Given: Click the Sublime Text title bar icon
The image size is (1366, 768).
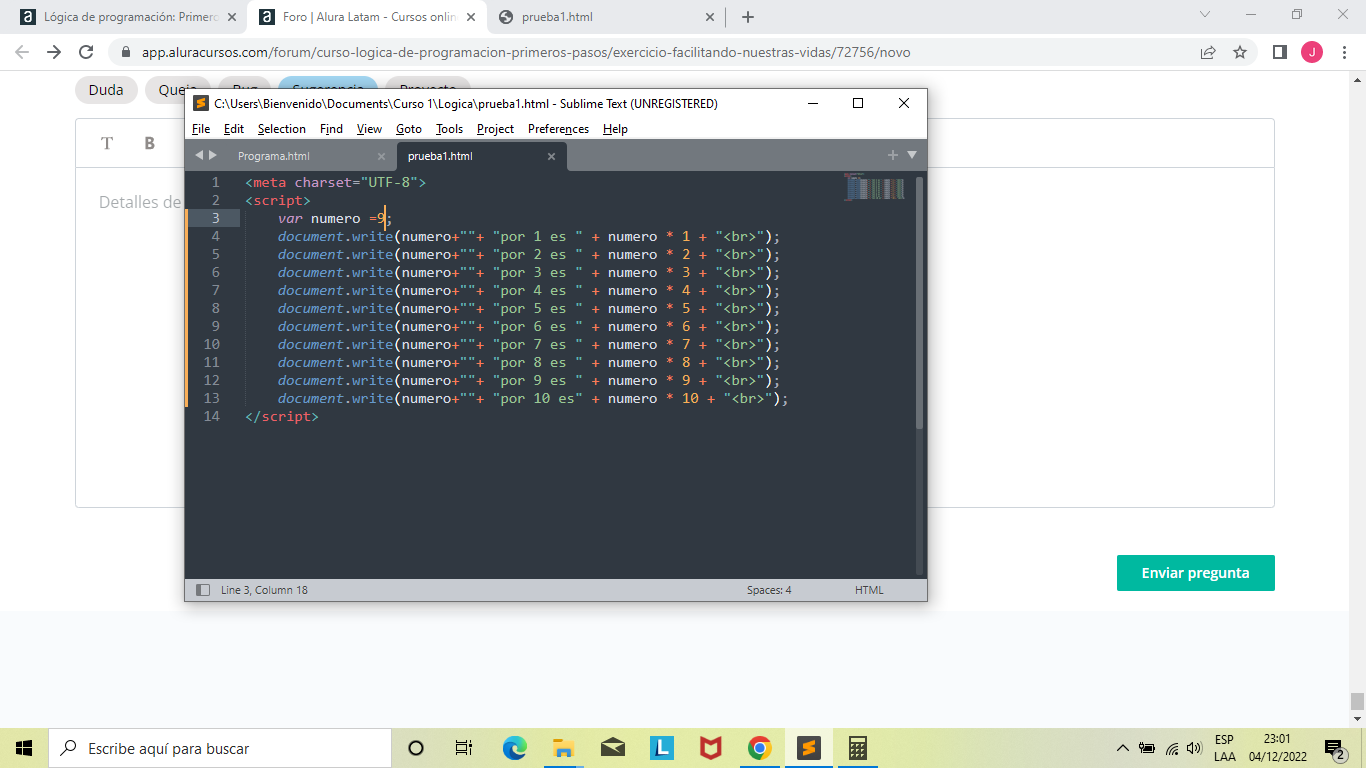Looking at the screenshot, I should pyautogui.click(x=201, y=103).
